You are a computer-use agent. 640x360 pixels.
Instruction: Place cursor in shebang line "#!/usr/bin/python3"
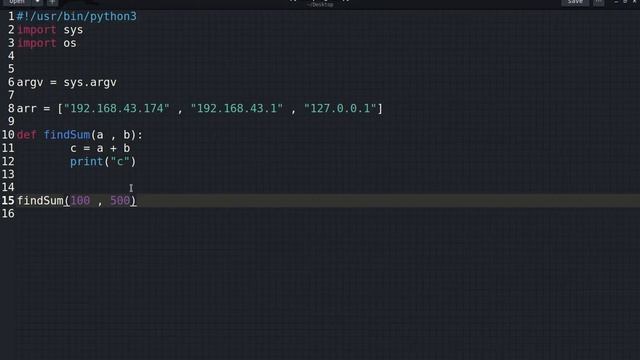[x=77, y=17]
